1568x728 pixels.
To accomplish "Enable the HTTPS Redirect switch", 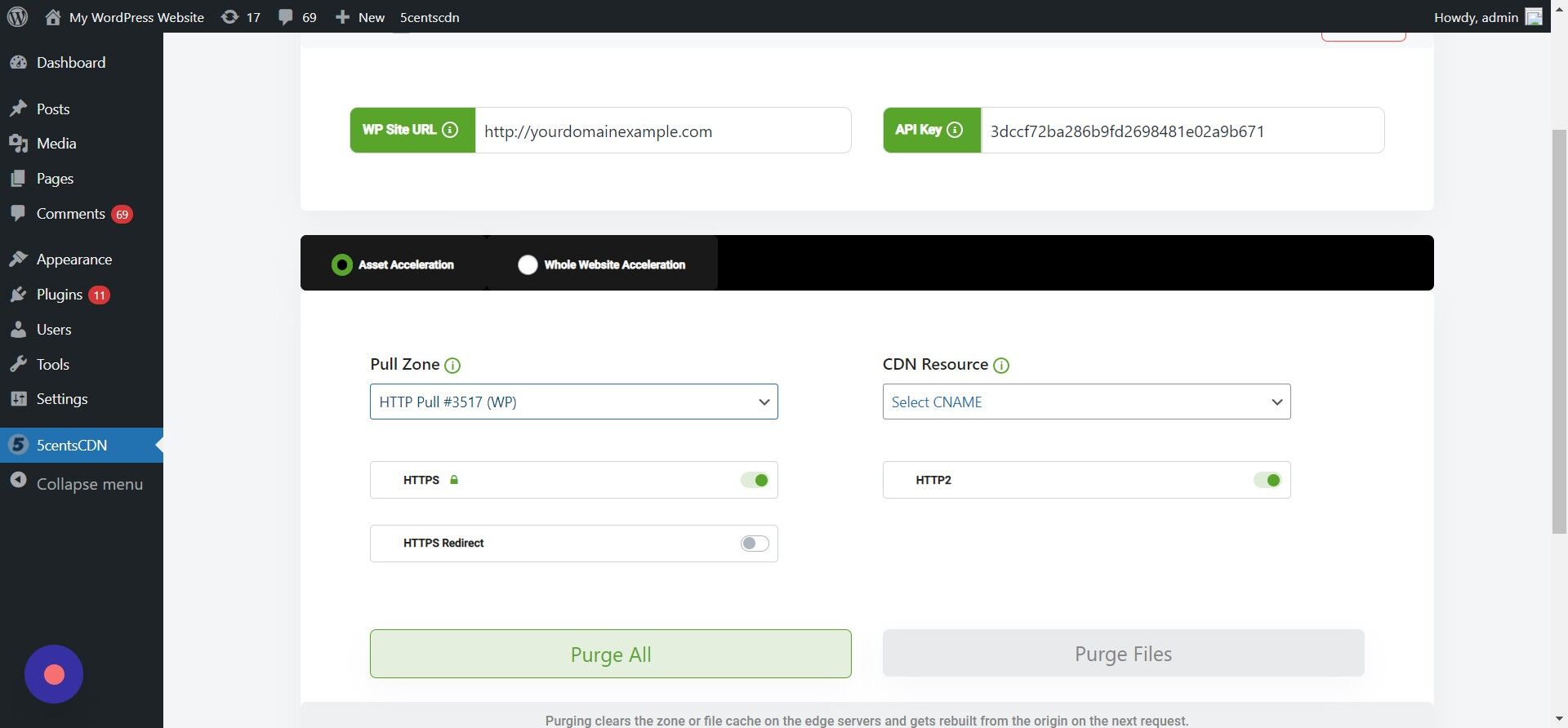I will 755,544.
